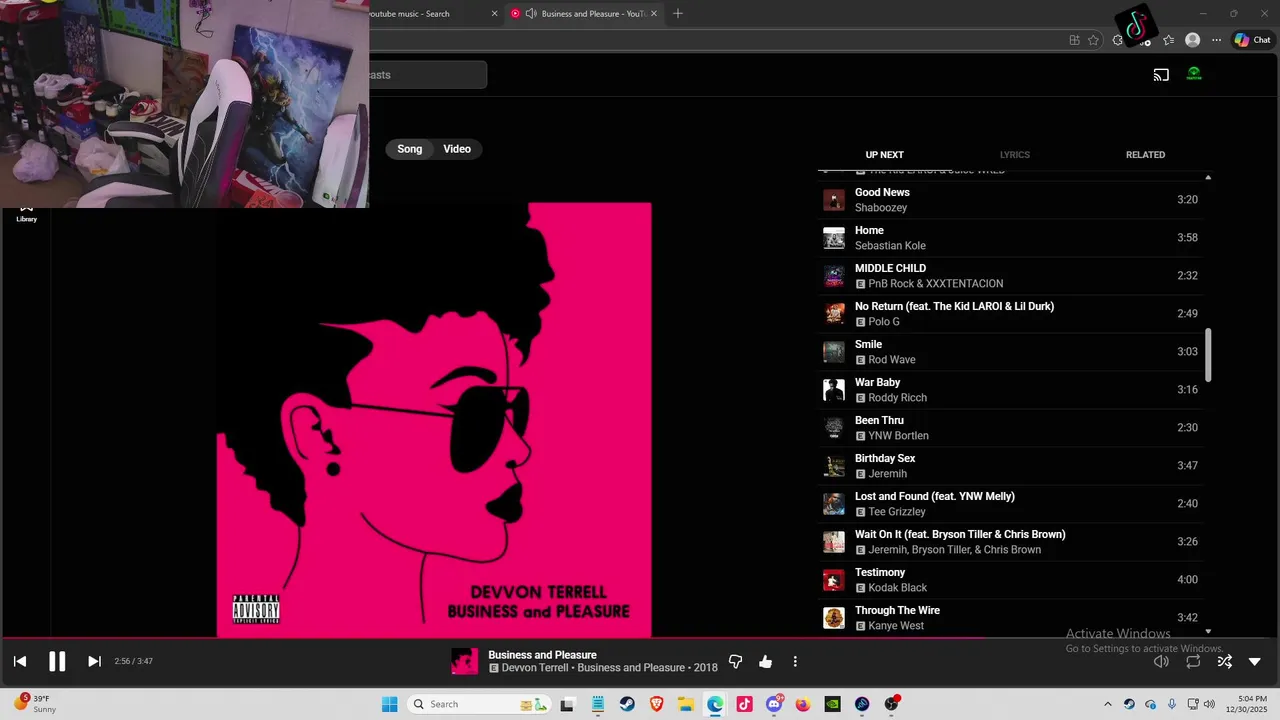This screenshot has height=720, width=1280.
Task: Open Discord from the taskbar
Action: click(x=774, y=704)
